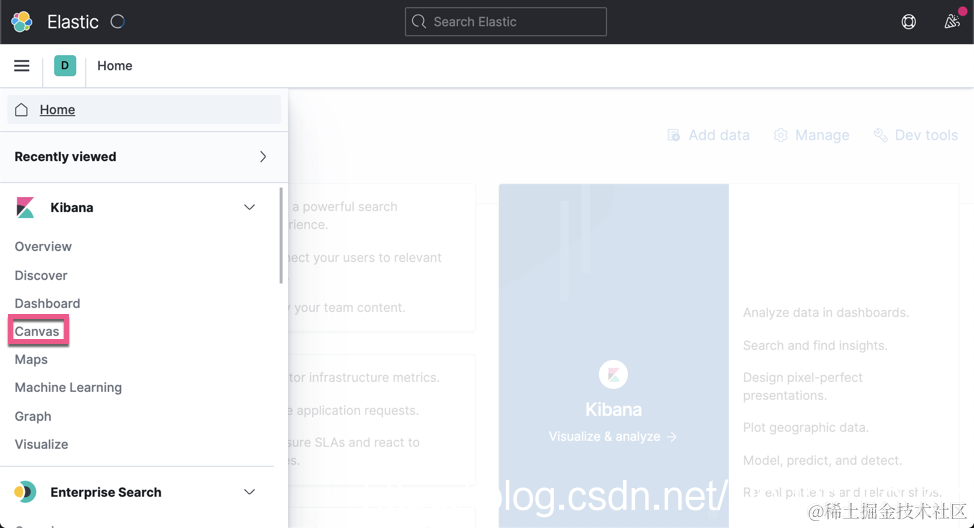The height and width of the screenshot is (528, 974).
Task: Open Machine Learning in Kibana menu
Action: pos(68,388)
